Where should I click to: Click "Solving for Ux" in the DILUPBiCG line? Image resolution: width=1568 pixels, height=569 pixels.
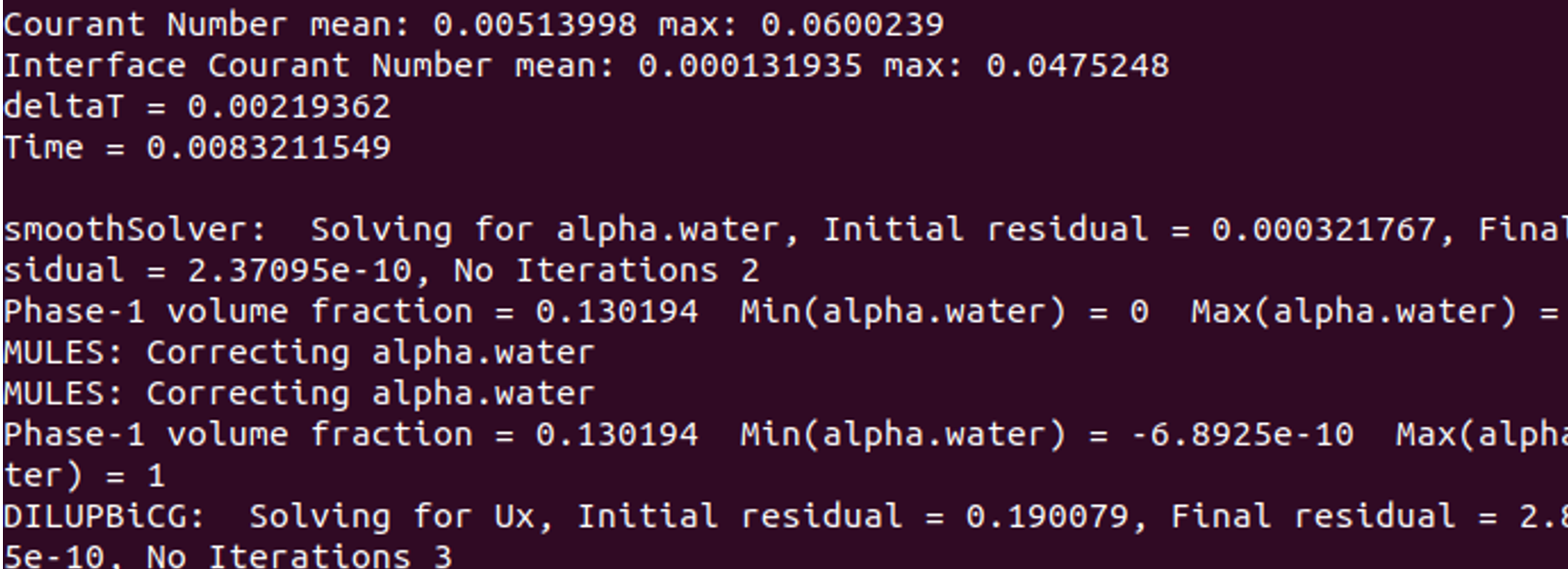coord(391,516)
